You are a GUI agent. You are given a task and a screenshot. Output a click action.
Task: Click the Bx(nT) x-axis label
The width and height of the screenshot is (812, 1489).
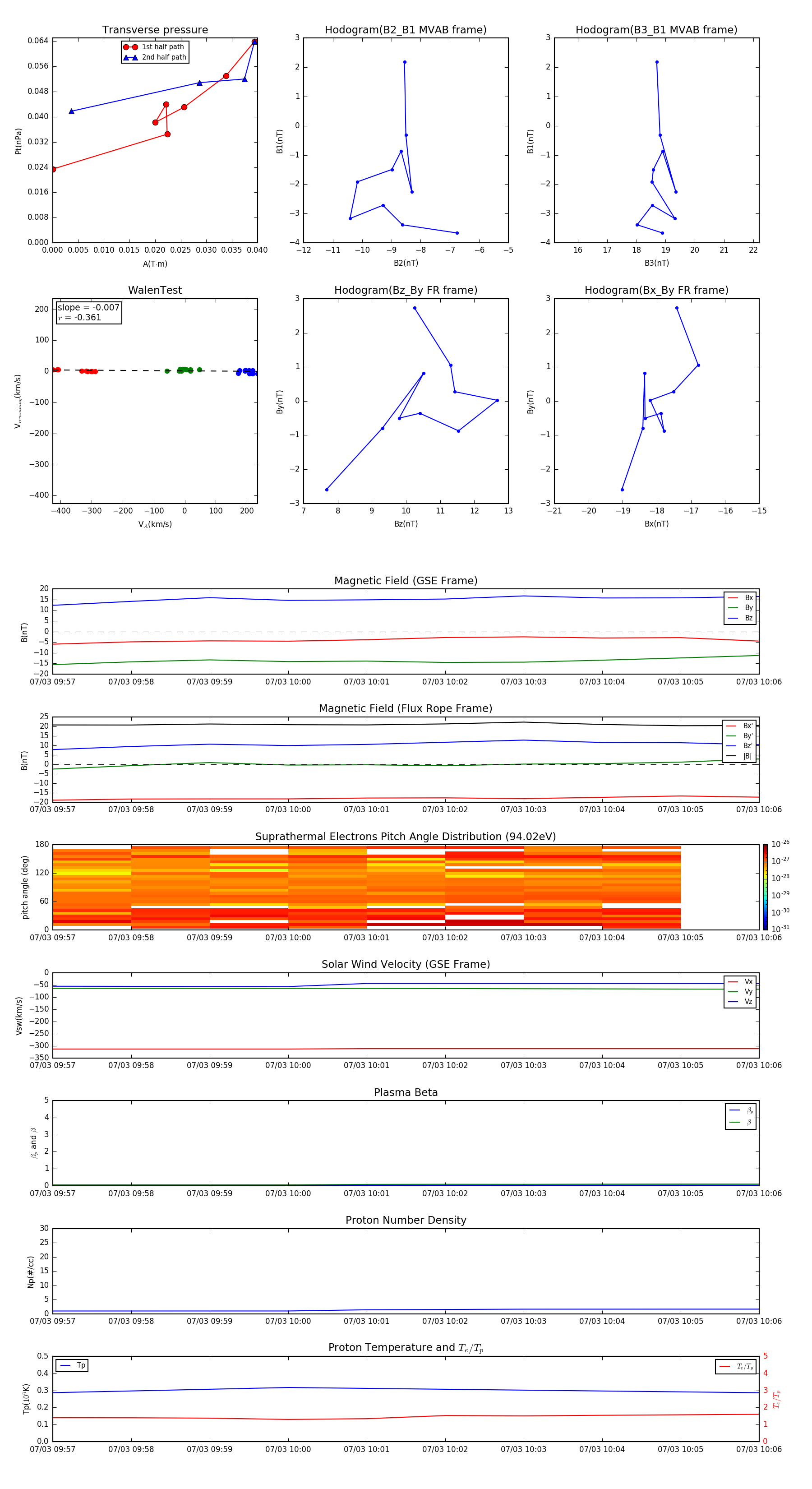[x=656, y=524]
